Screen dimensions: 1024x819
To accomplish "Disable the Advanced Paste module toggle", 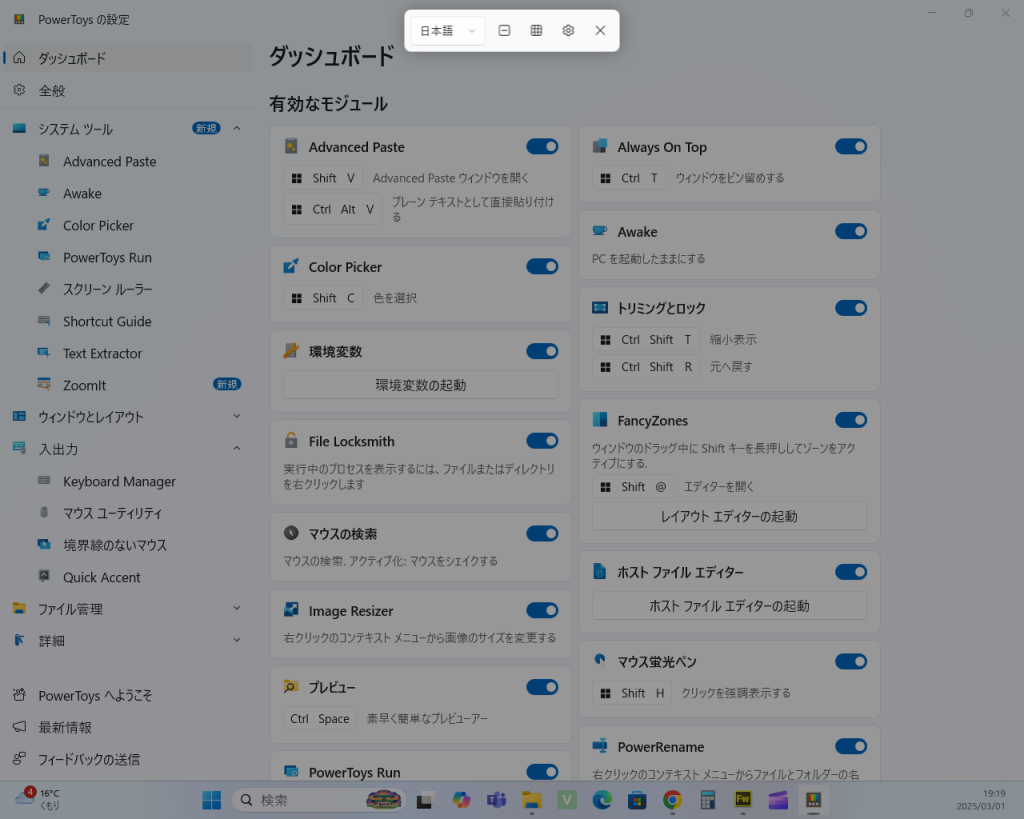I will click(x=542, y=147).
